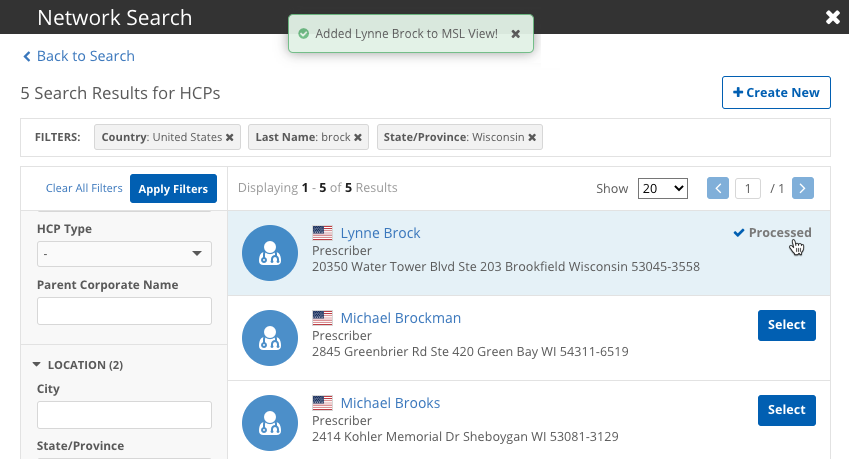Click the Parent Corporate Name input field
This screenshot has width=849, height=459.
coord(124,311)
